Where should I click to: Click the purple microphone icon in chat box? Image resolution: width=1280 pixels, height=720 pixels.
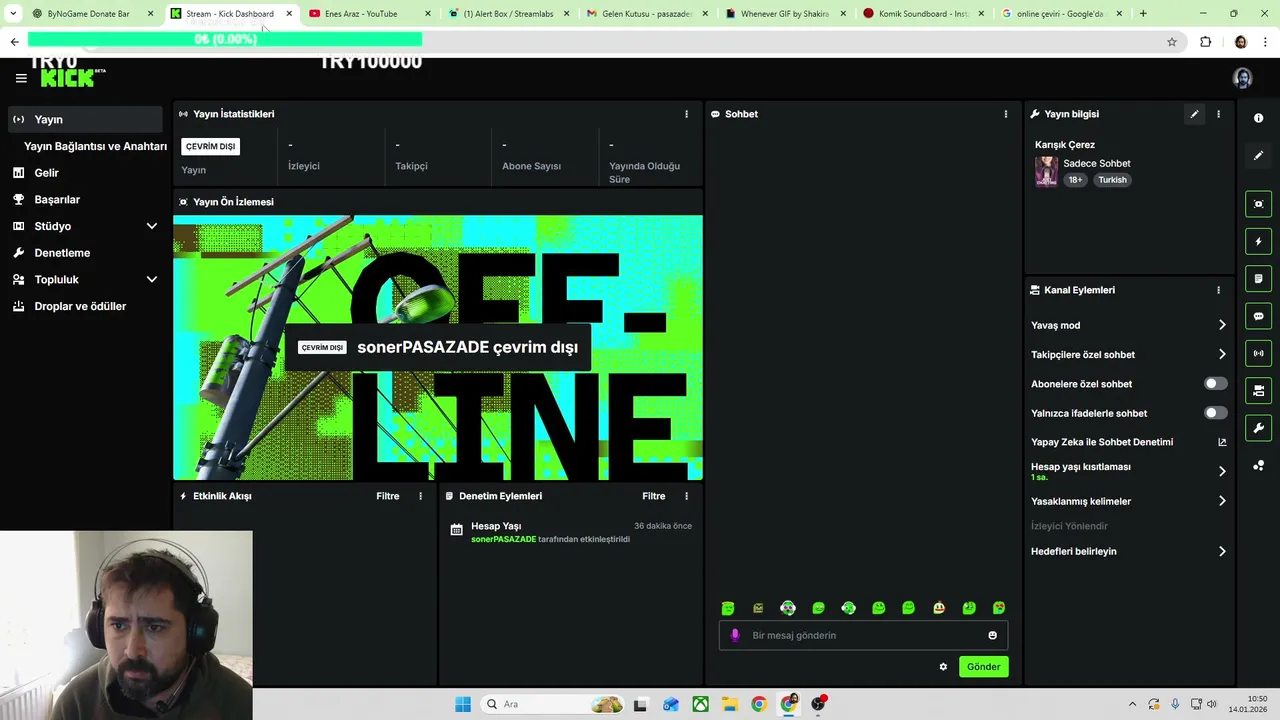coord(735,635)
